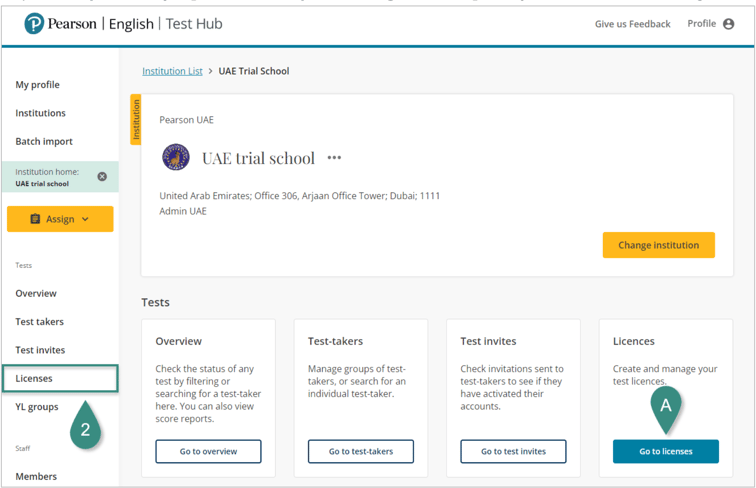Viewport: 756px width, 488px height.
Task: Click the UAE trial school crest logo
Action: (x=176, y=158)
